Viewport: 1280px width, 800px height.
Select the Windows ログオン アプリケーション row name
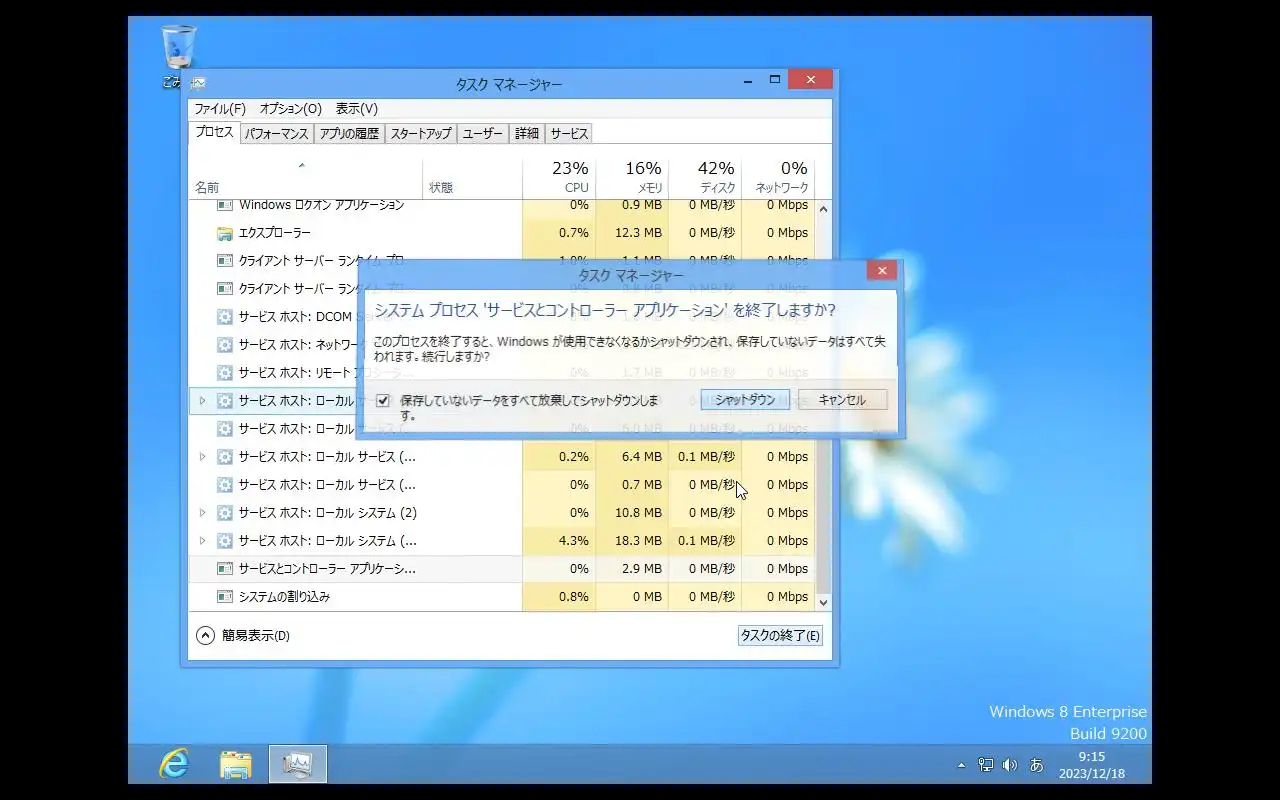(x=321, y=205)
